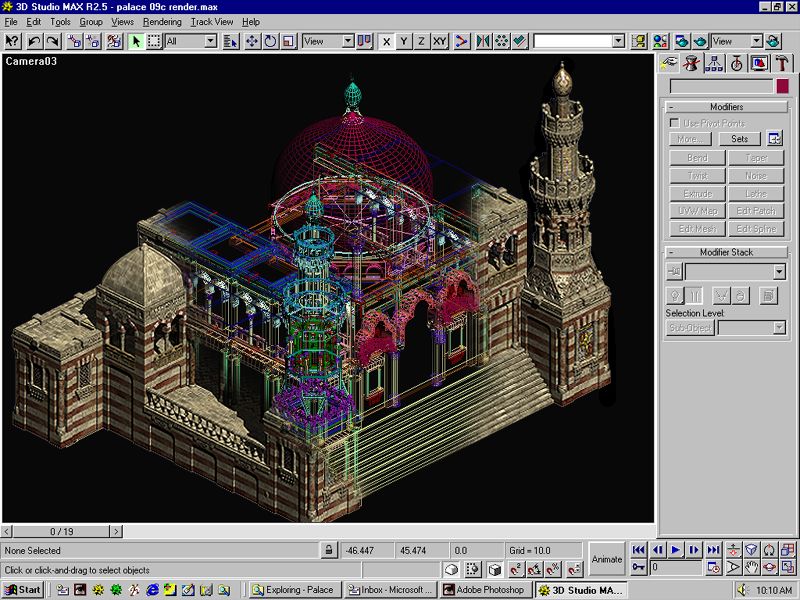Click the object color swatch
This screenshot has width=800, height=600.
point(782,87)
